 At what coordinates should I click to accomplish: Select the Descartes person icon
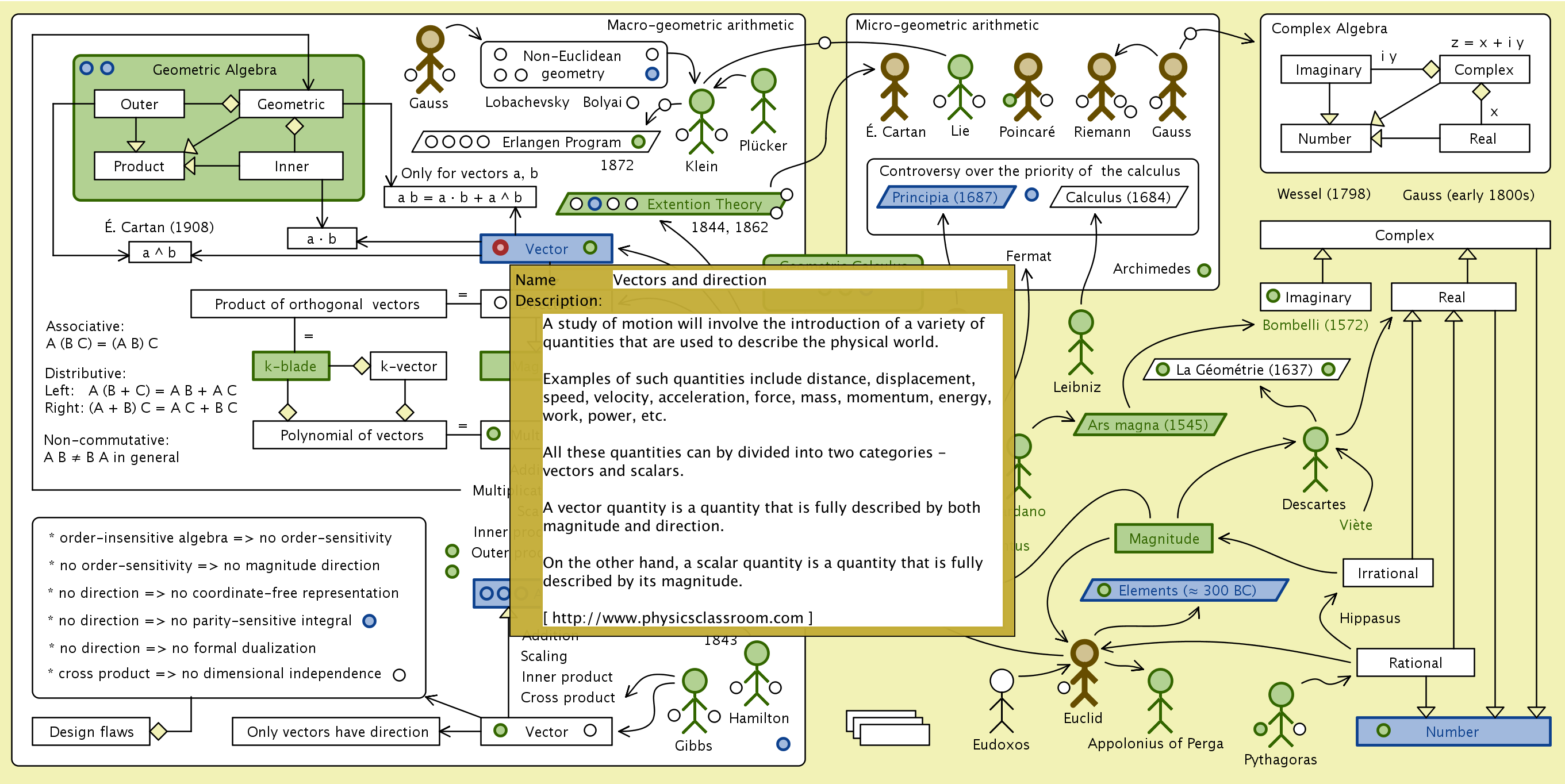coord(1315,460)
